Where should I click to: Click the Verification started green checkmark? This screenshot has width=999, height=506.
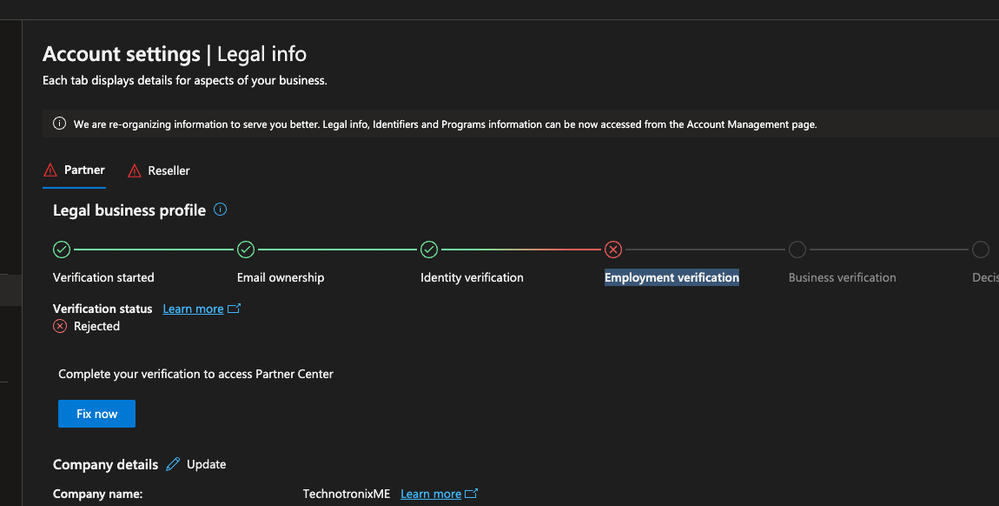click(62, 249)
